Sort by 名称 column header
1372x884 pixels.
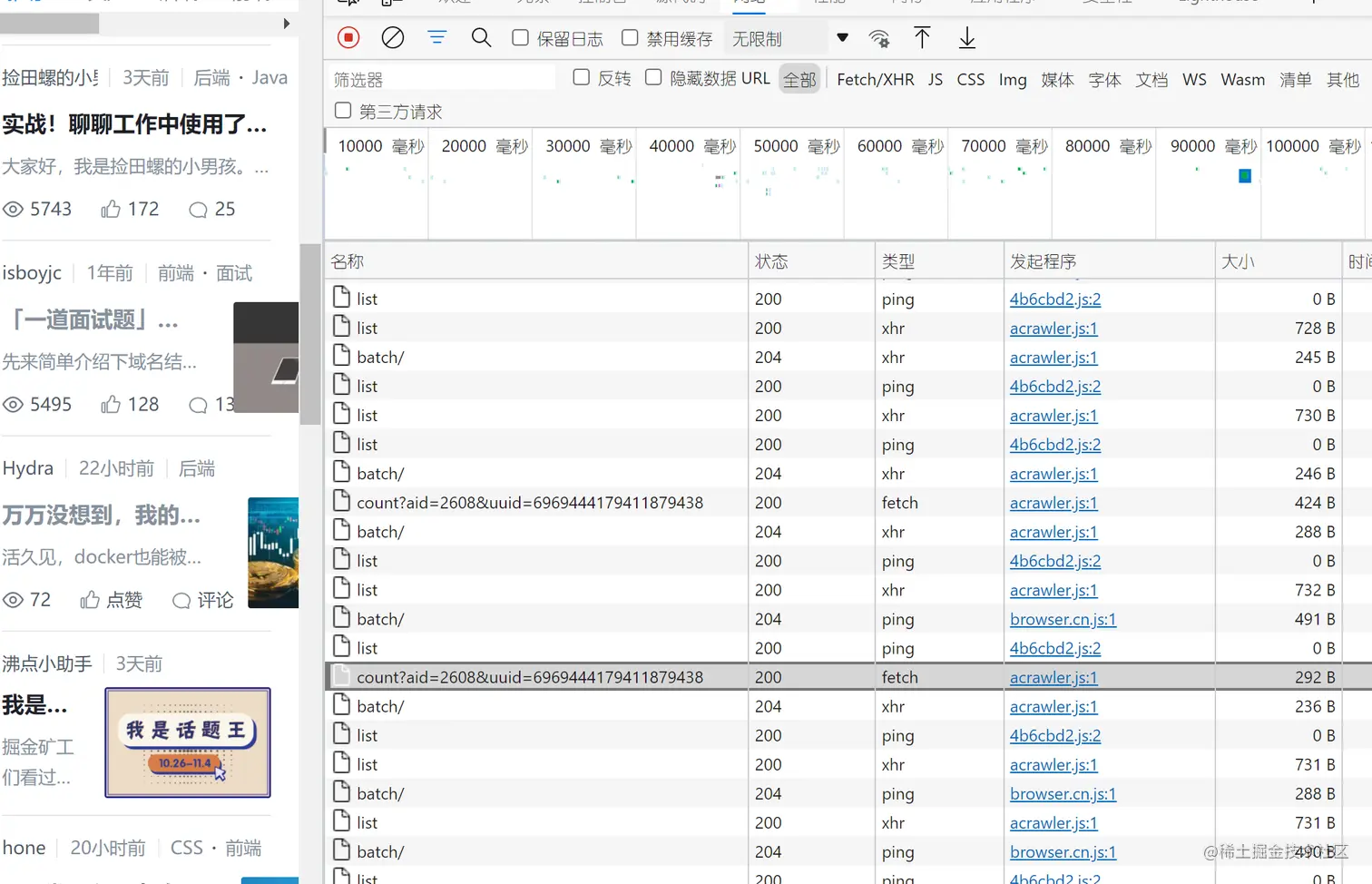coord(536,261)
